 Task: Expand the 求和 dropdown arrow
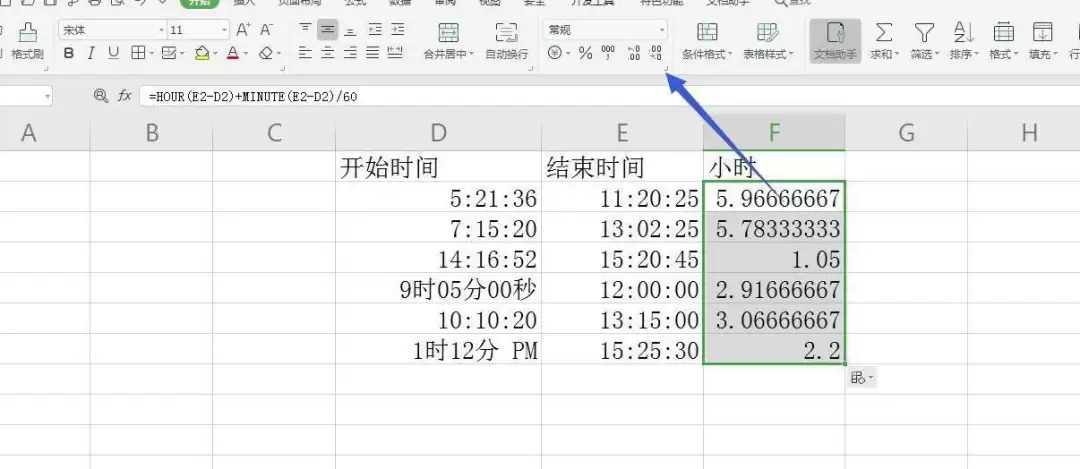pyautogui.click(x=897, y=54)
